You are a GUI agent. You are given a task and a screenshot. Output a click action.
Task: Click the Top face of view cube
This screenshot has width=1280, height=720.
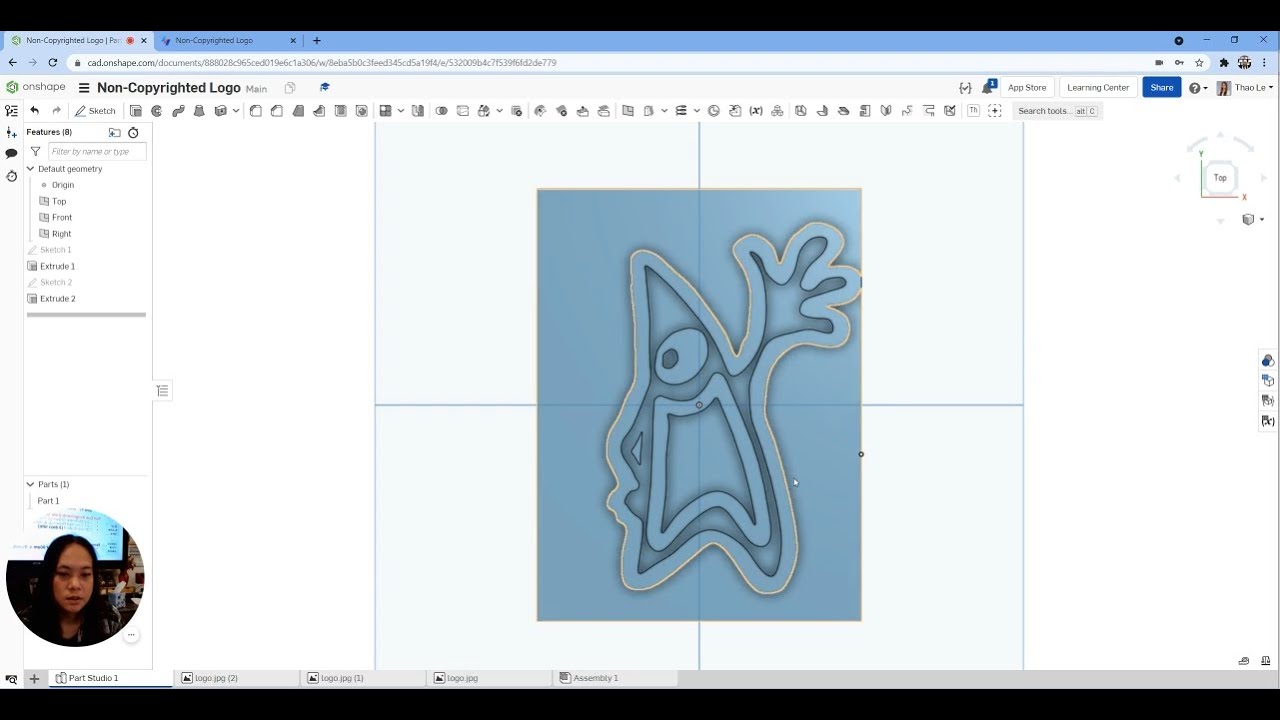(1220, 178)
